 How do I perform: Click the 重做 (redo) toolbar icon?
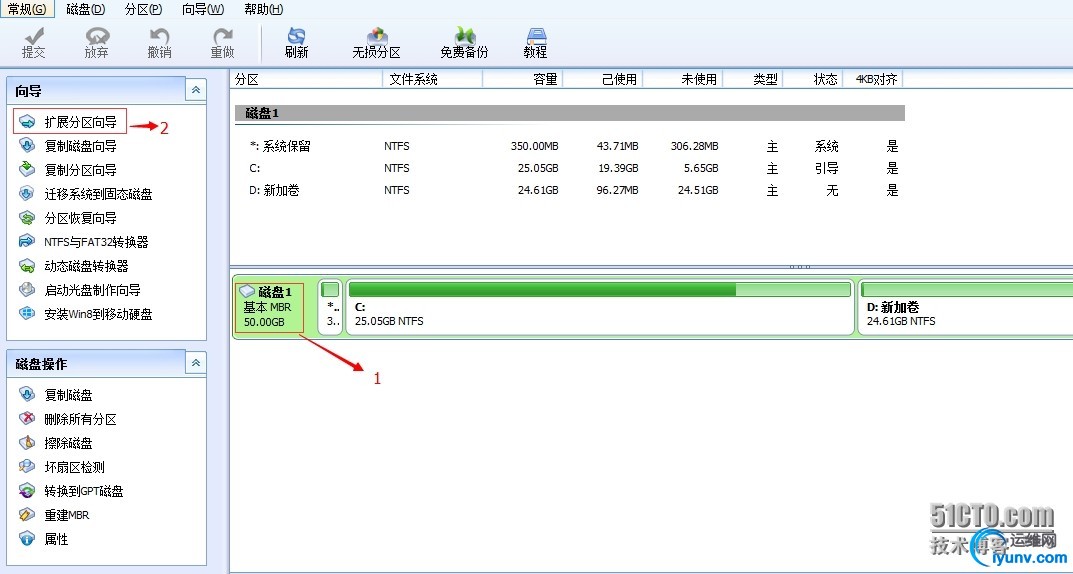pos(222,42)
